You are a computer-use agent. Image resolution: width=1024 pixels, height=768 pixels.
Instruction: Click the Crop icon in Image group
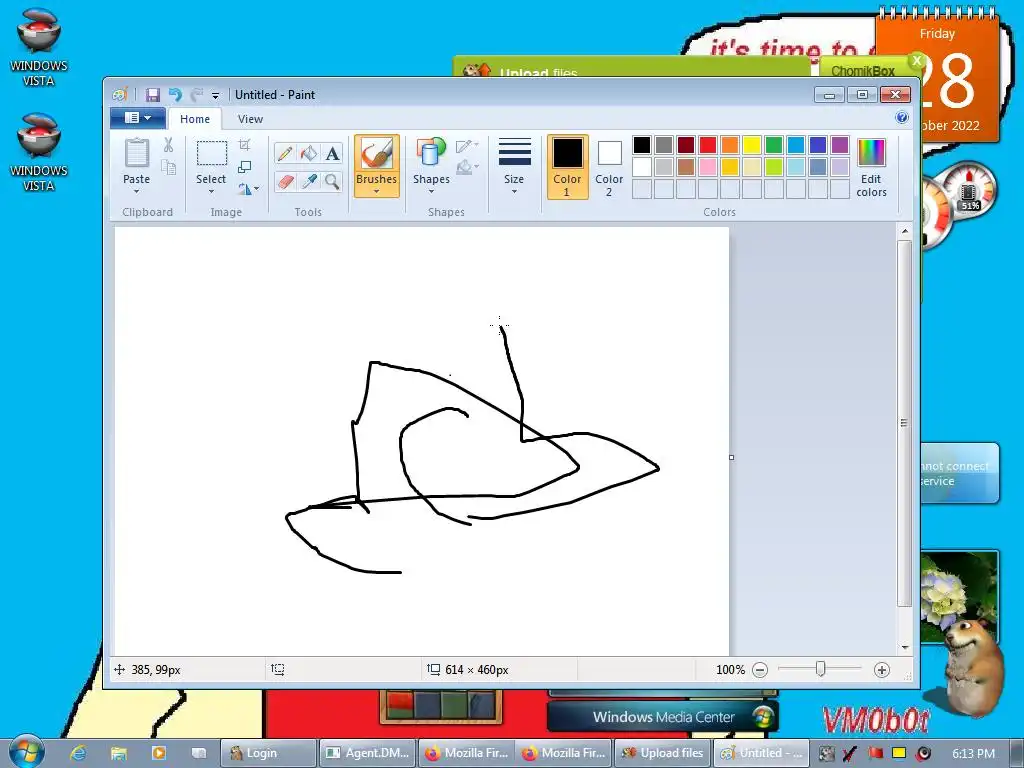244,144
